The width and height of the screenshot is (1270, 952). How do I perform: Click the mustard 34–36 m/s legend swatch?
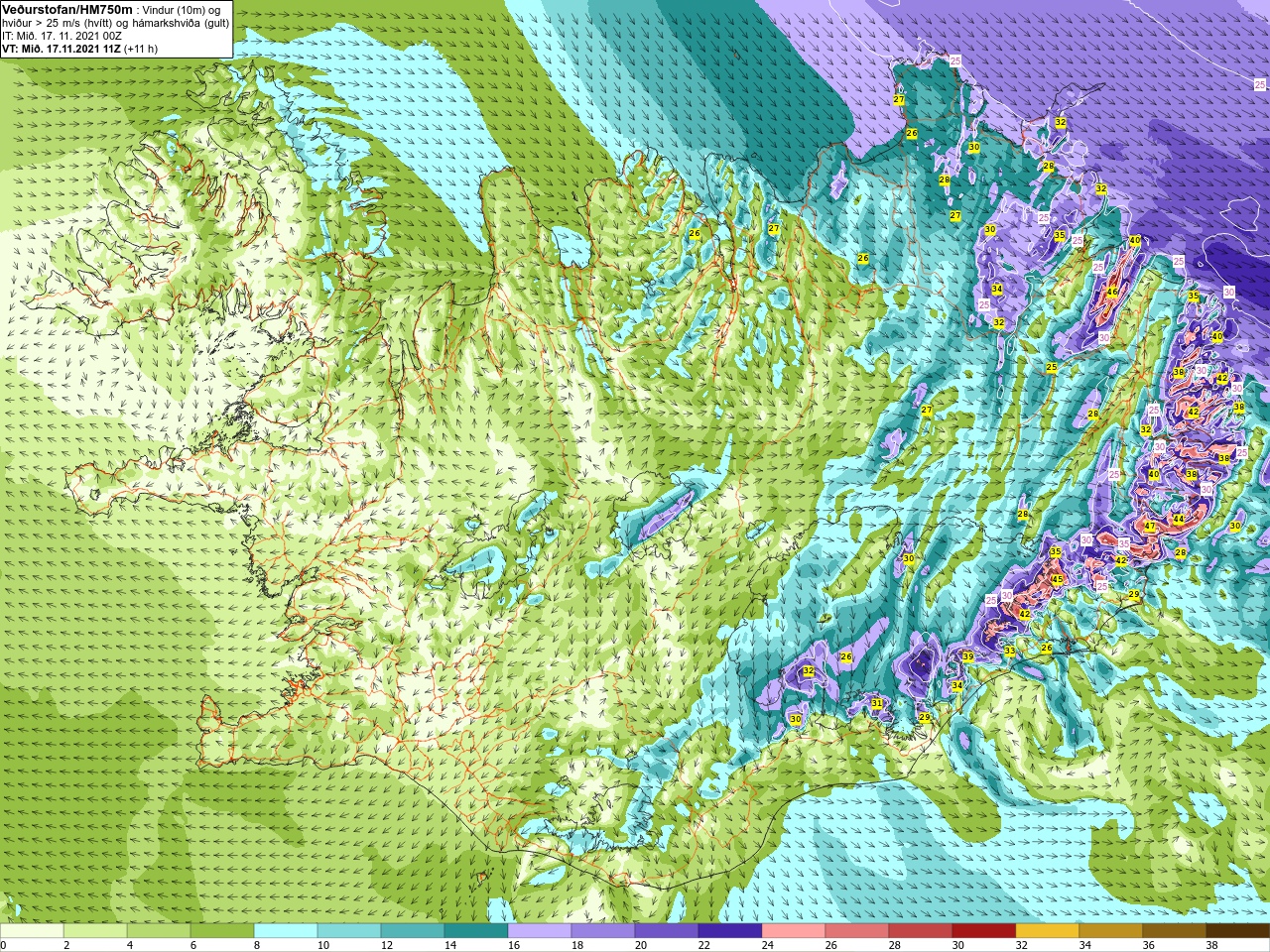[1111, 931]
